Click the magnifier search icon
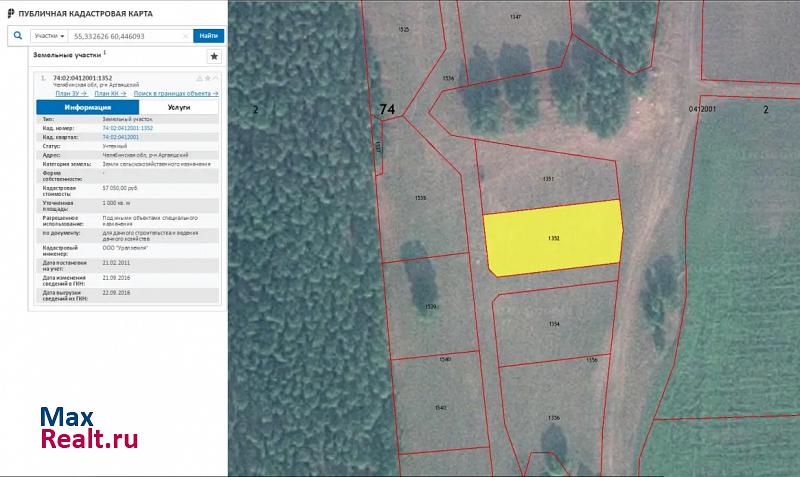This screenshot has width=800, height=477. 19,35
